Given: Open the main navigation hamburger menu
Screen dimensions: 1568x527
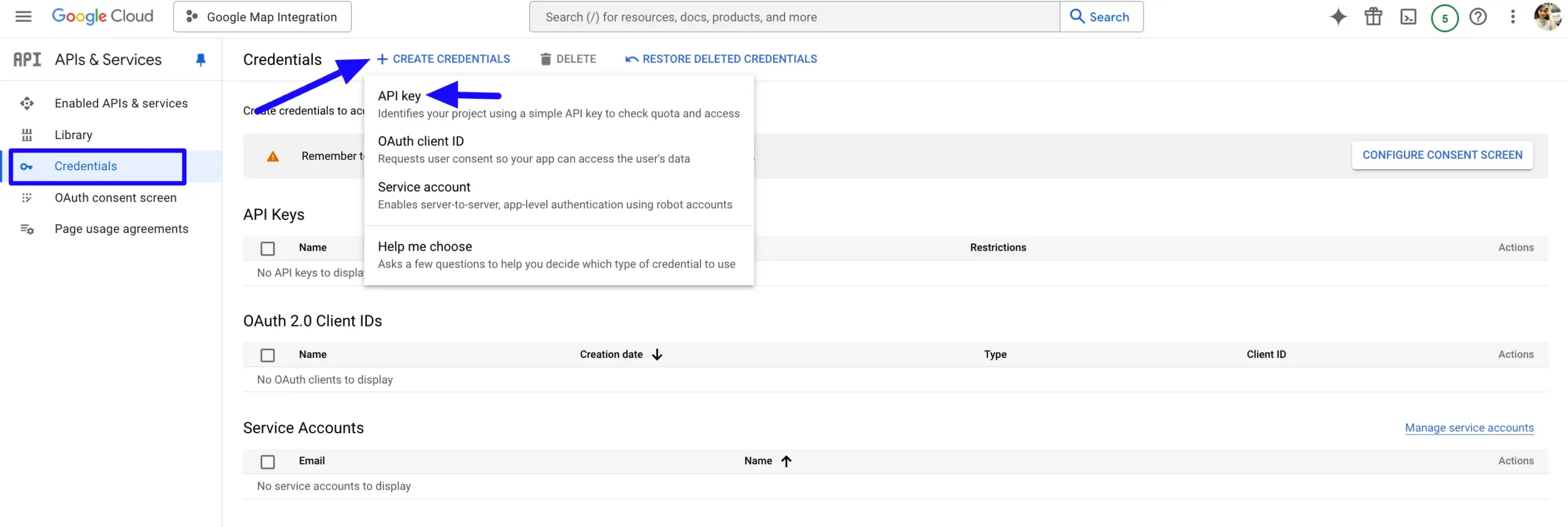Looking at the screenshot, I should tap(23, 17).
